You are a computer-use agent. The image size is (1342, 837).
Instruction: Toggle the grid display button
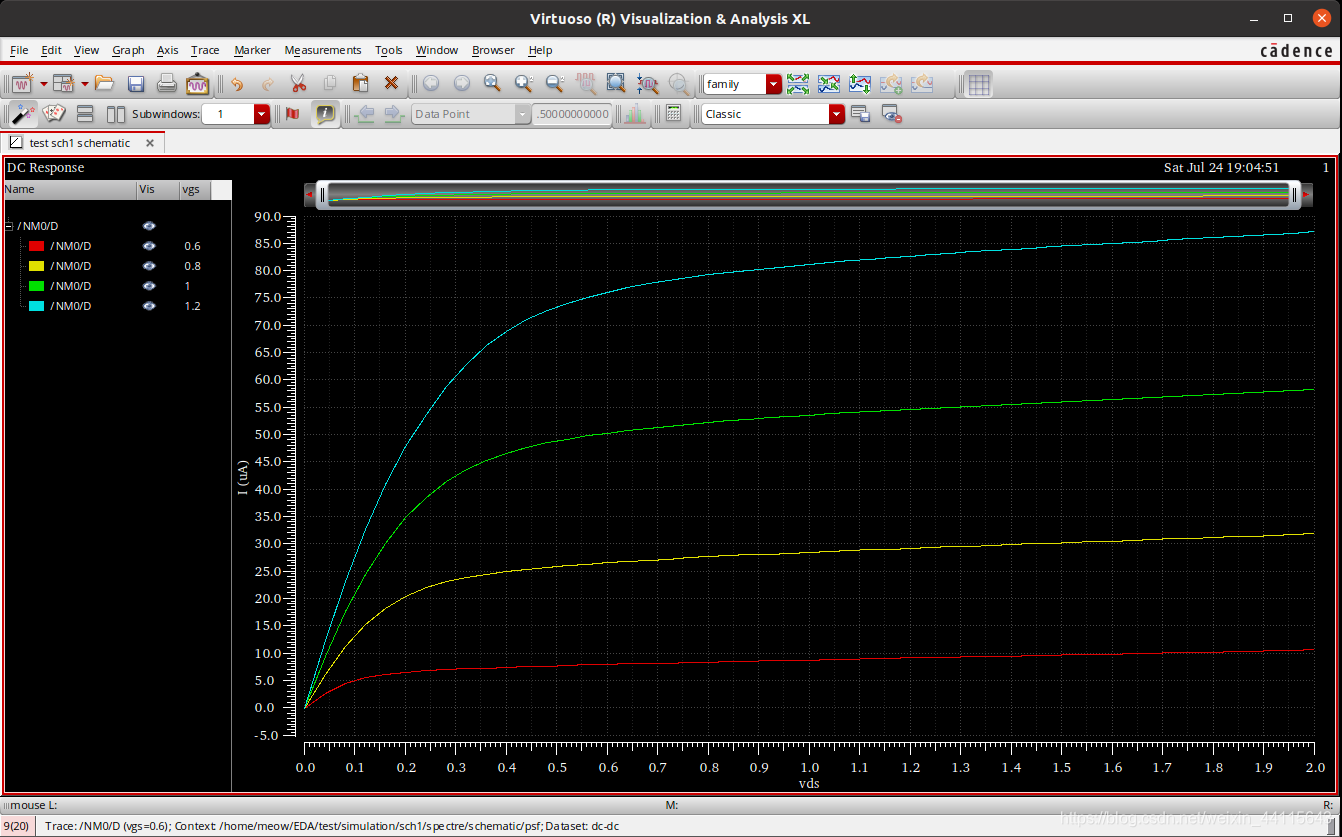point(979,84)
